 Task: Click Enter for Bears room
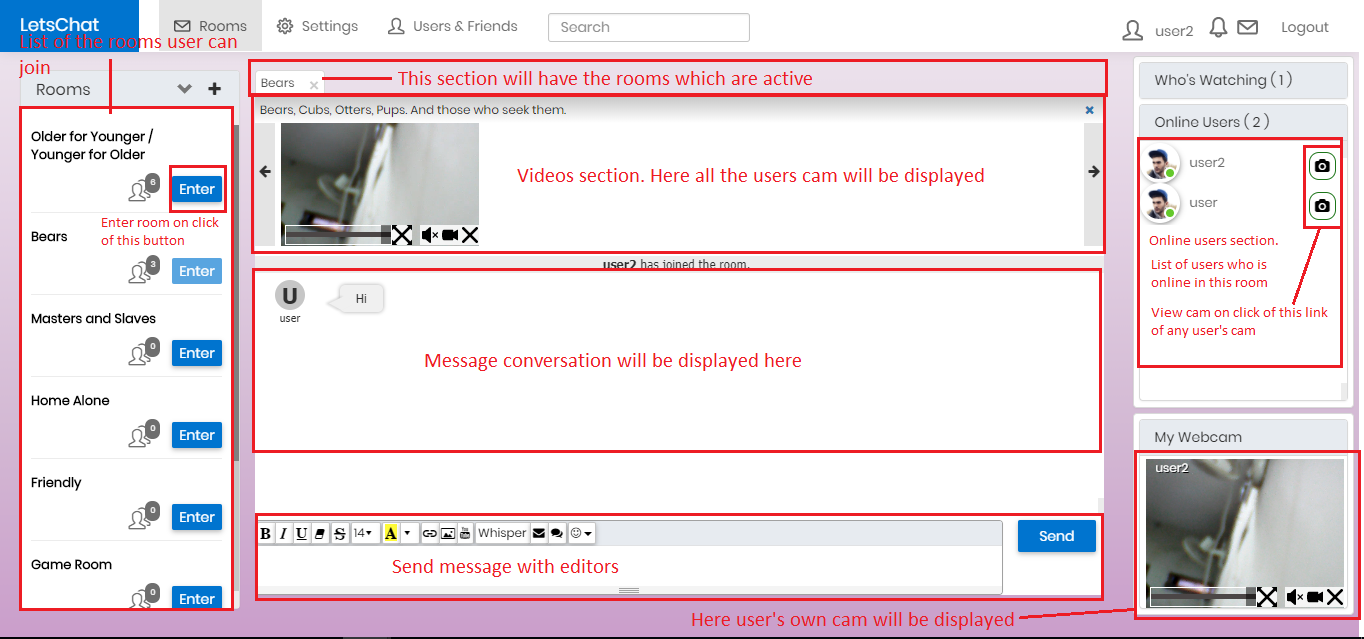click(197, 271)
